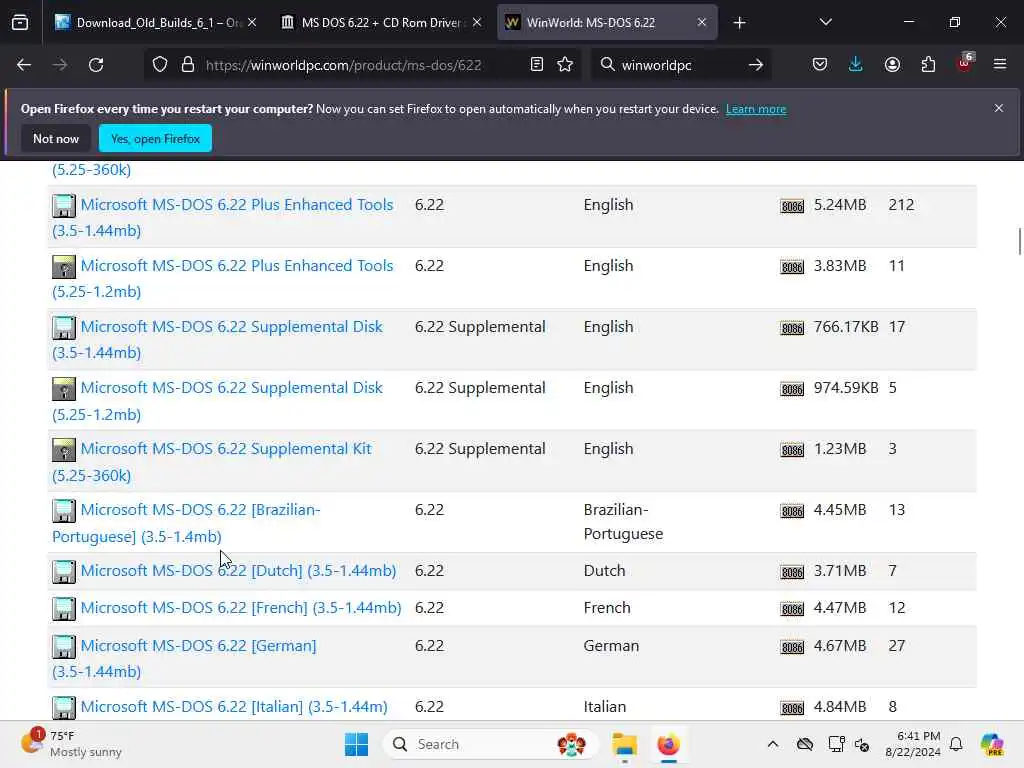Viewport: 1024px width, 768px height.
Task: Click floppy icon beside Plus Enhanced Tools 3.5
Action: coord(64,206)
